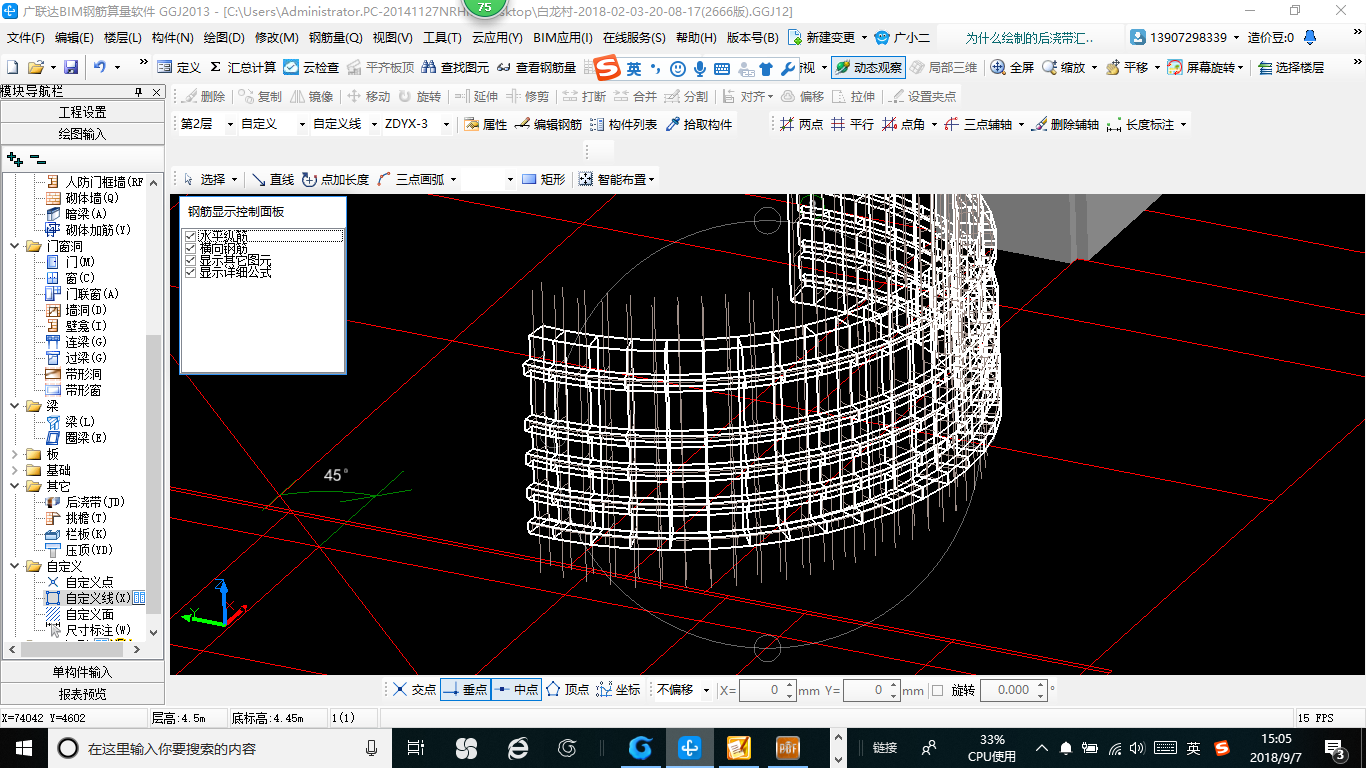Screen dimensions: 1366x768
Task: Click the 绘图输入 button
Action: click(82, 133)
